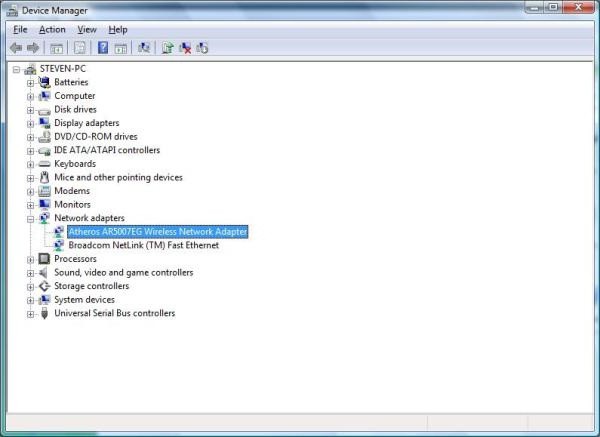Viewport: 600px width, 437px height.
Task: Select Atheros AR5007EG Wireless Network Adapter
Action: point(157,231)
